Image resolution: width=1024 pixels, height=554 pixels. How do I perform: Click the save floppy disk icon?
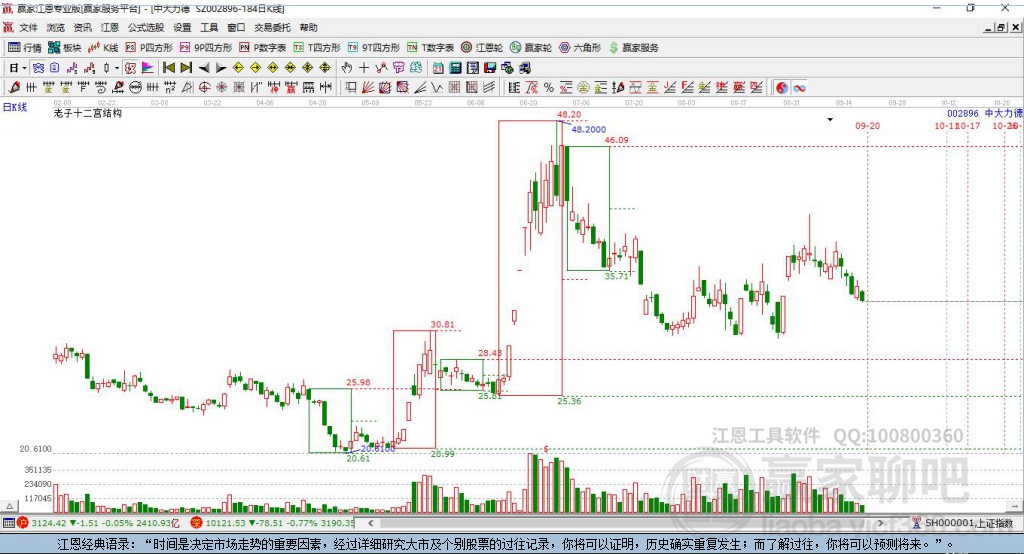pos(490,68)
